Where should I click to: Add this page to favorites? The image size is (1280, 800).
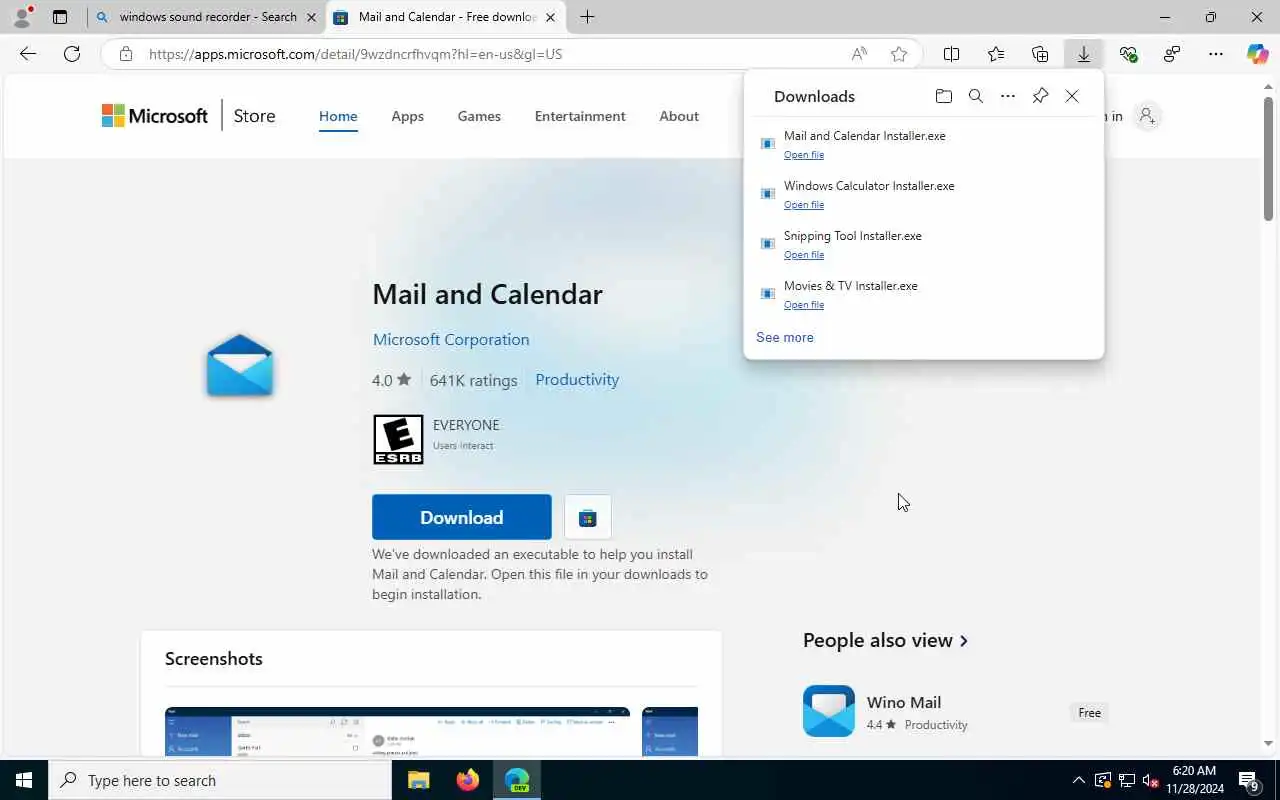point(899,54)
